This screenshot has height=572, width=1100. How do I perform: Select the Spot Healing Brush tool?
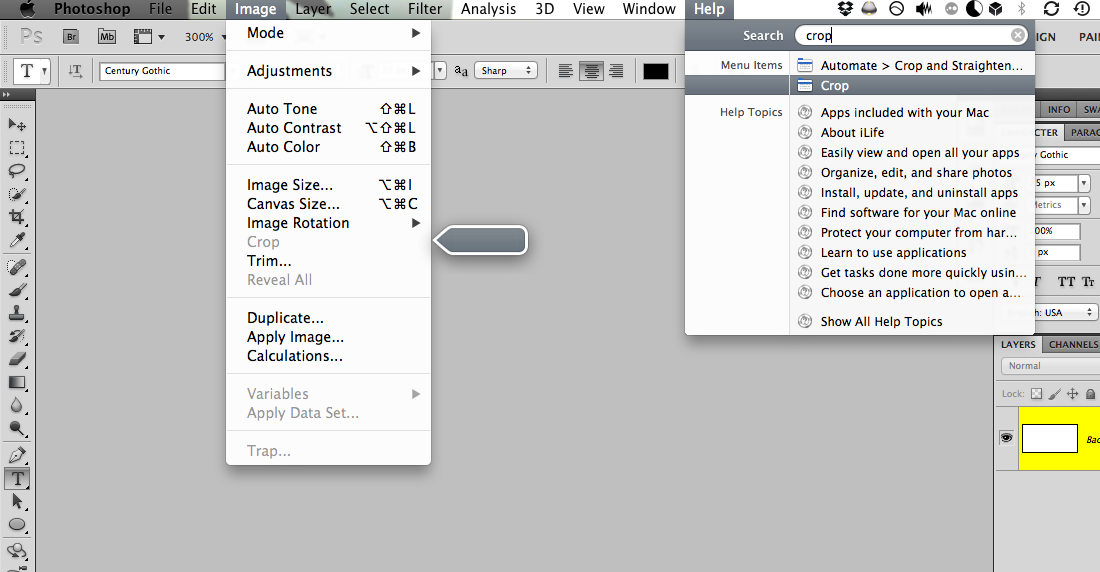pyautogui.click(x=17, y=267)
